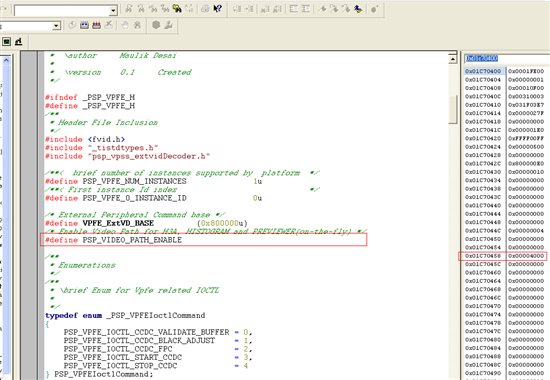
Task: Click the greyed circle icon ending the top toolbar
Action: coord(374,9)
